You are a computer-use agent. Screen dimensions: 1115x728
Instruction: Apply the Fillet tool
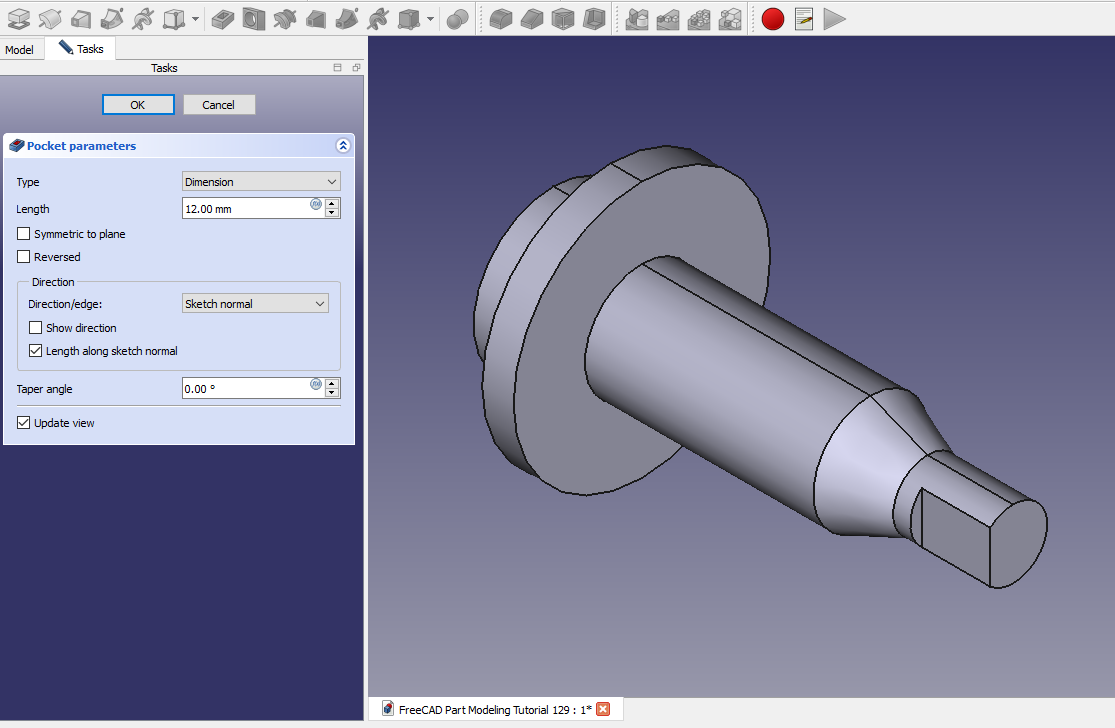click(x=501, y=18)
